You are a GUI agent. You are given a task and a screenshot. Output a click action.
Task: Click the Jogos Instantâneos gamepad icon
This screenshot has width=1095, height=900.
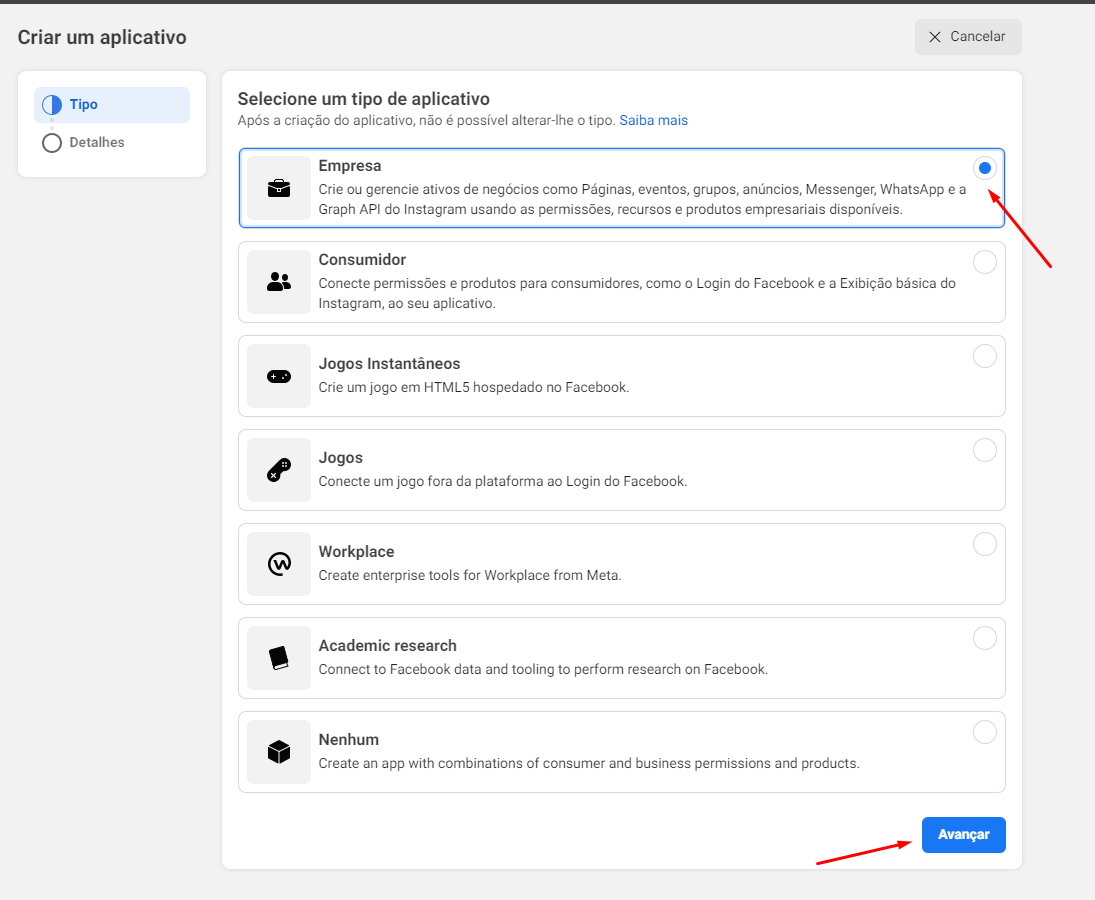[279, 376]
